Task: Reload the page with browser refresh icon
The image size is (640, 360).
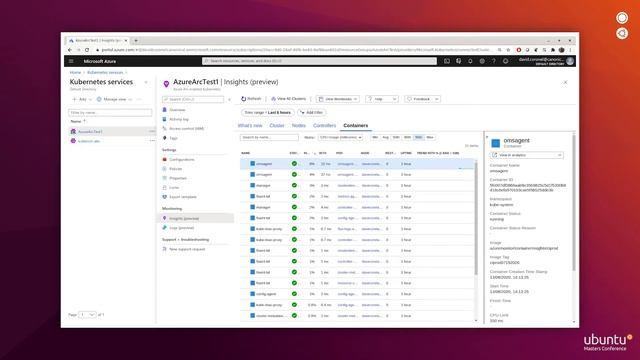Action: point(87,50)
